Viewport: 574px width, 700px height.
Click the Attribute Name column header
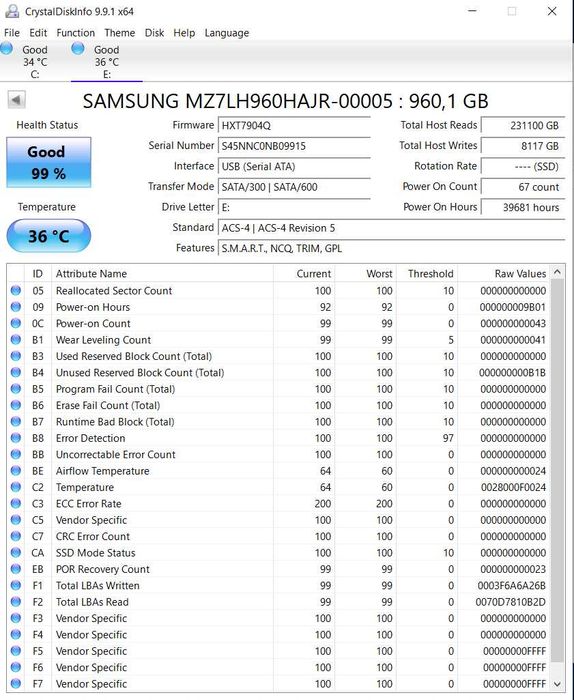(162, 273)
